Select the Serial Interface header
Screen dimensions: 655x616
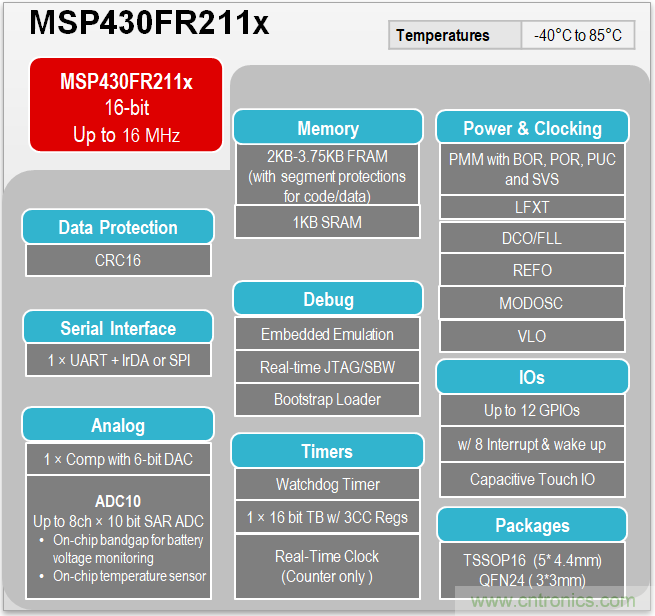(118, 328)
